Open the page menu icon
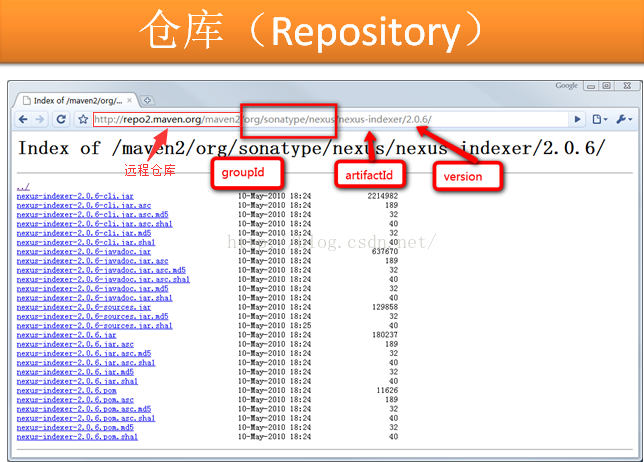The height and width of the screenshot is (462, 644). pyautogui.click(x=600, y=120)
